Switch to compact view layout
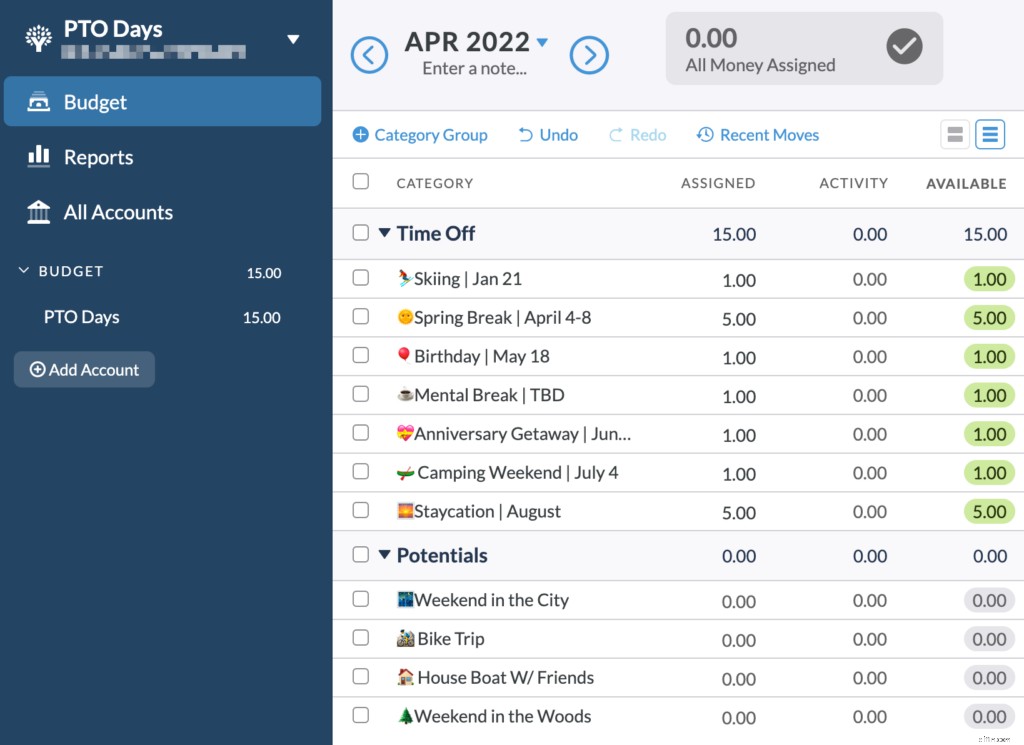This screenshot has height=745, width=1024. pos(954,133)
